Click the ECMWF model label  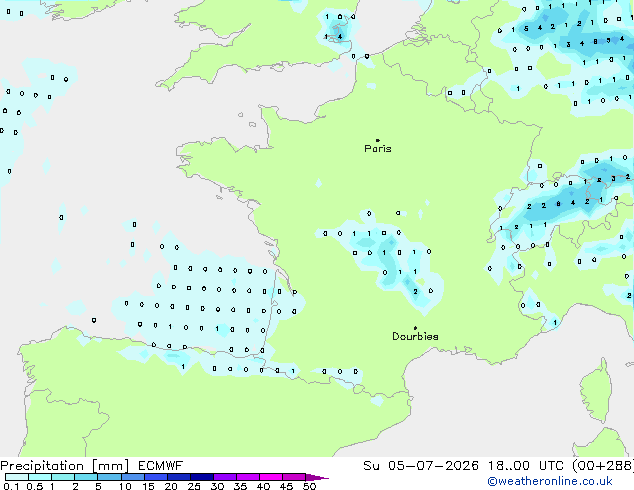pyautogui.click(x=161, y=466)
